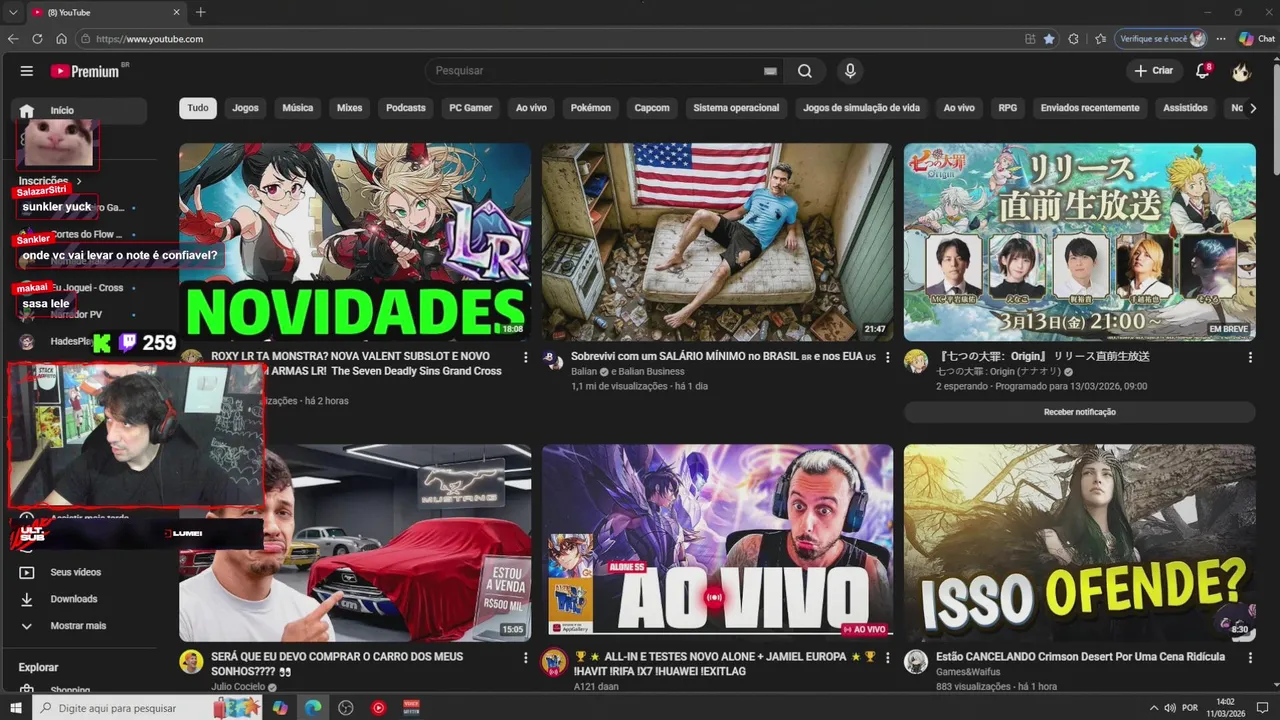This screenshot has height=720, width=1280.
Task: Open options menu for ROXY LR TA MONSTRA video
Action: click(x=526, y=357)
